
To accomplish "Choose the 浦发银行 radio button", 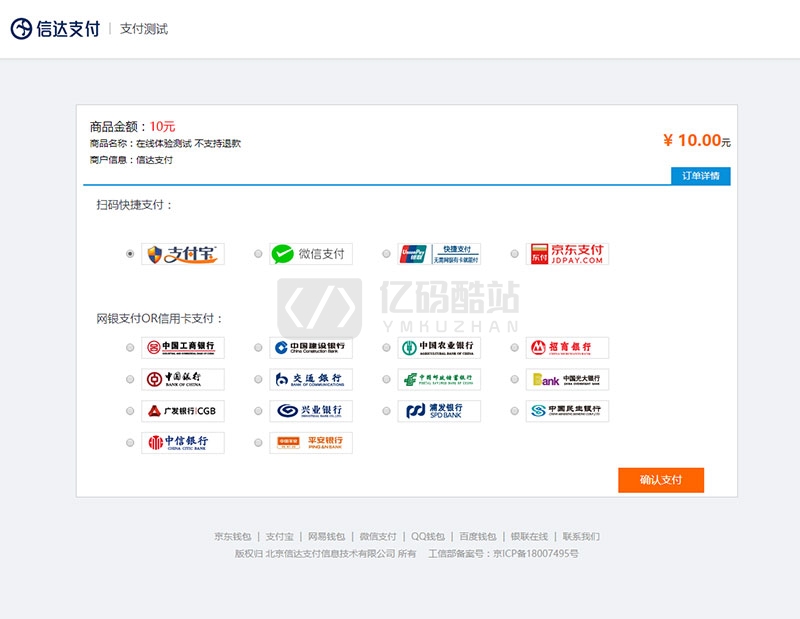I will click(x=386, y=411).
